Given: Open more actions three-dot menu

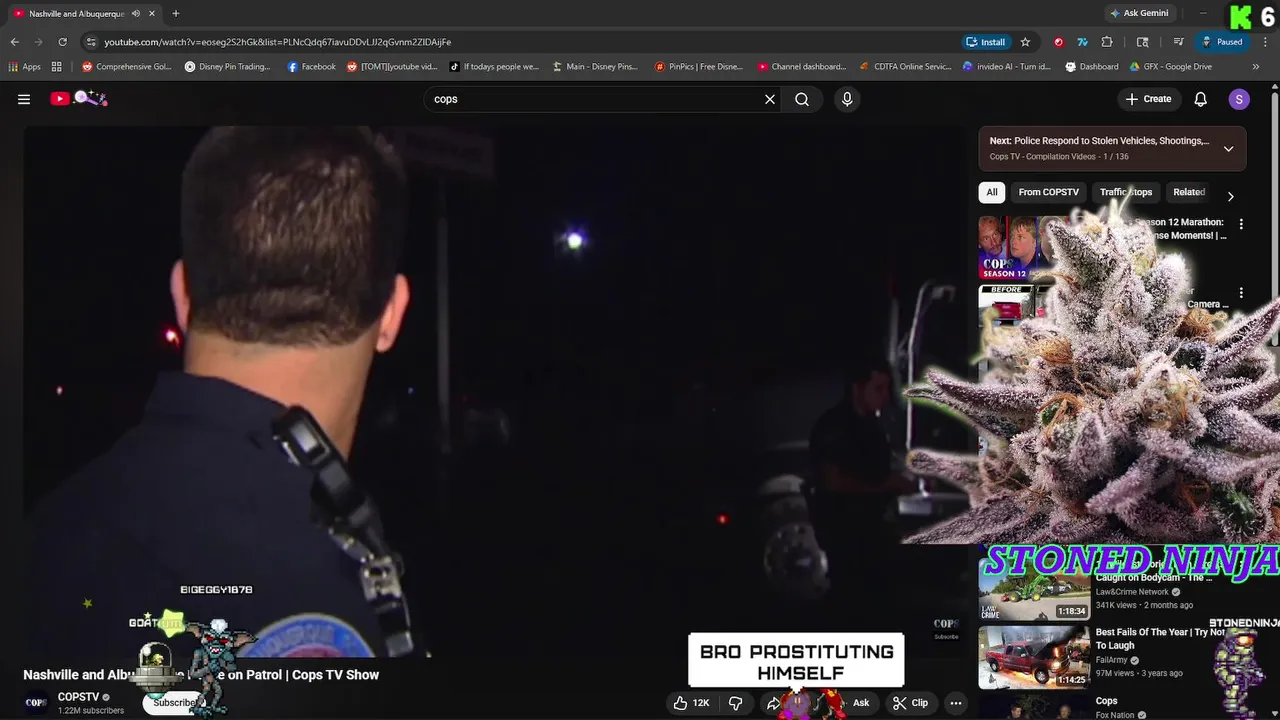Looking at the screenshot, I should click(956, 703).
